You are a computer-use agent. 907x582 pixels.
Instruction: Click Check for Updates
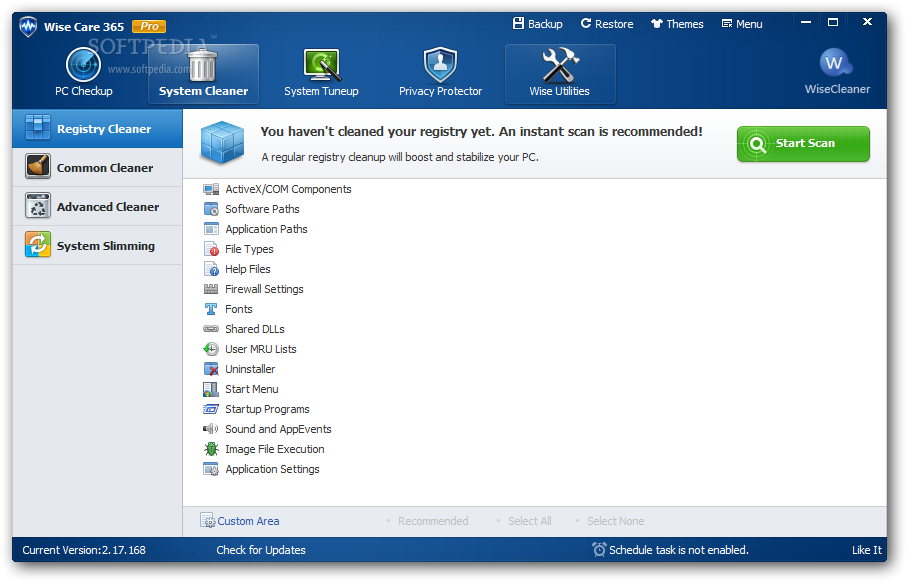(x=261, y=550)
